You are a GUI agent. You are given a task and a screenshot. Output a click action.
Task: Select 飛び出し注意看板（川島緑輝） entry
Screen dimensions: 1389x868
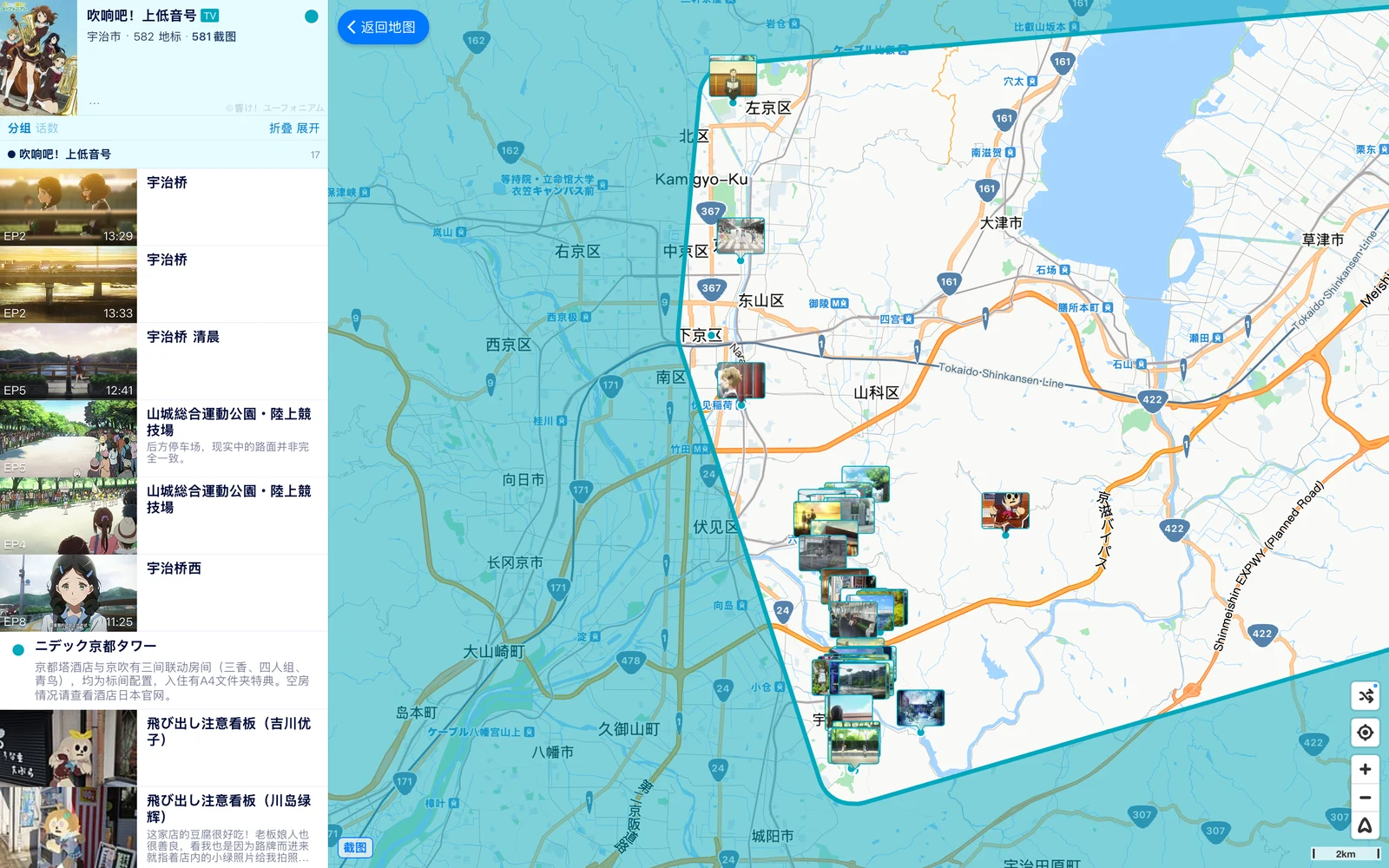coord(164,827)
